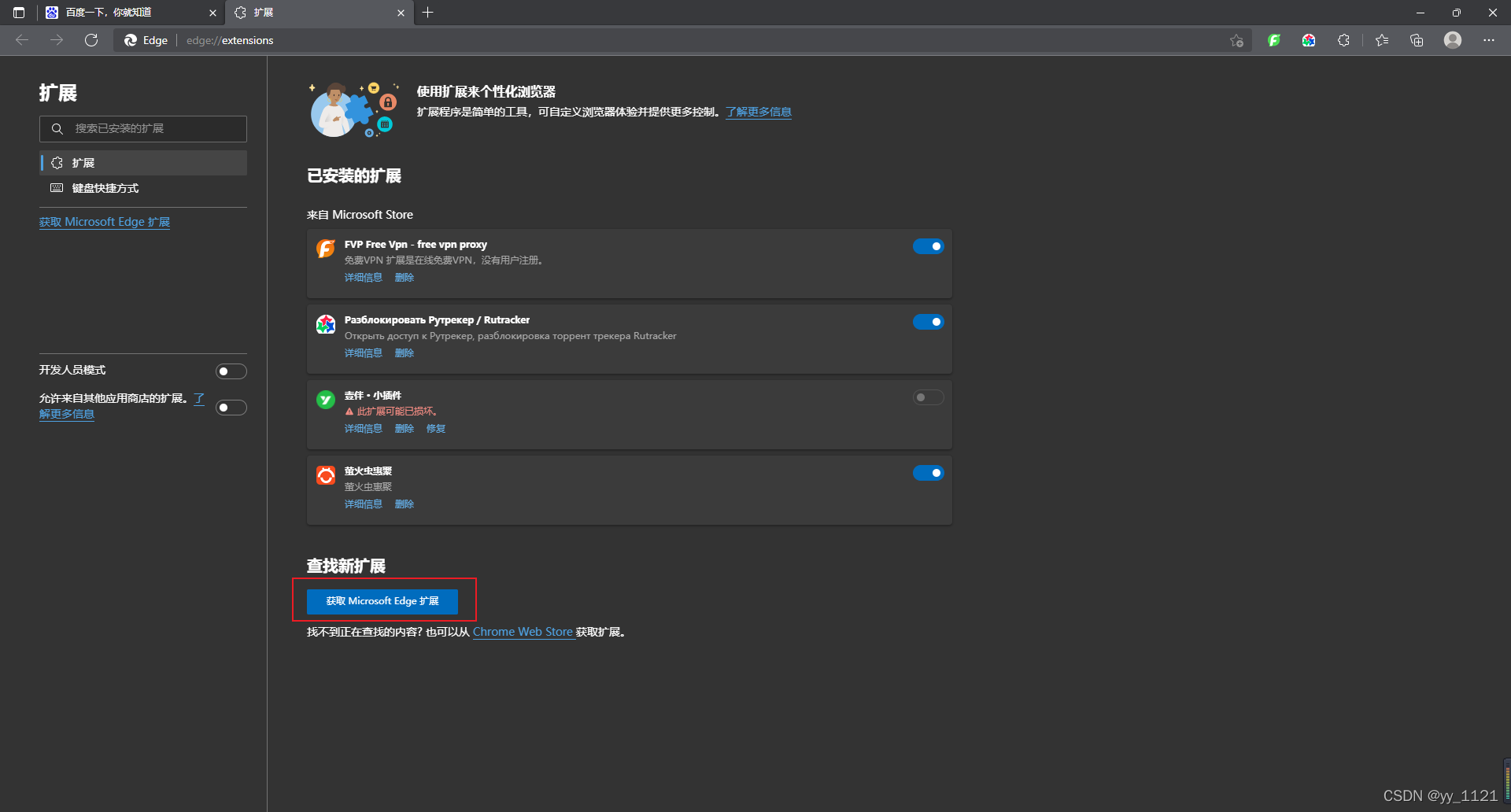
Task: Open 键盘快捷方式 in sidebar
Action: click(x=143, y=188)
